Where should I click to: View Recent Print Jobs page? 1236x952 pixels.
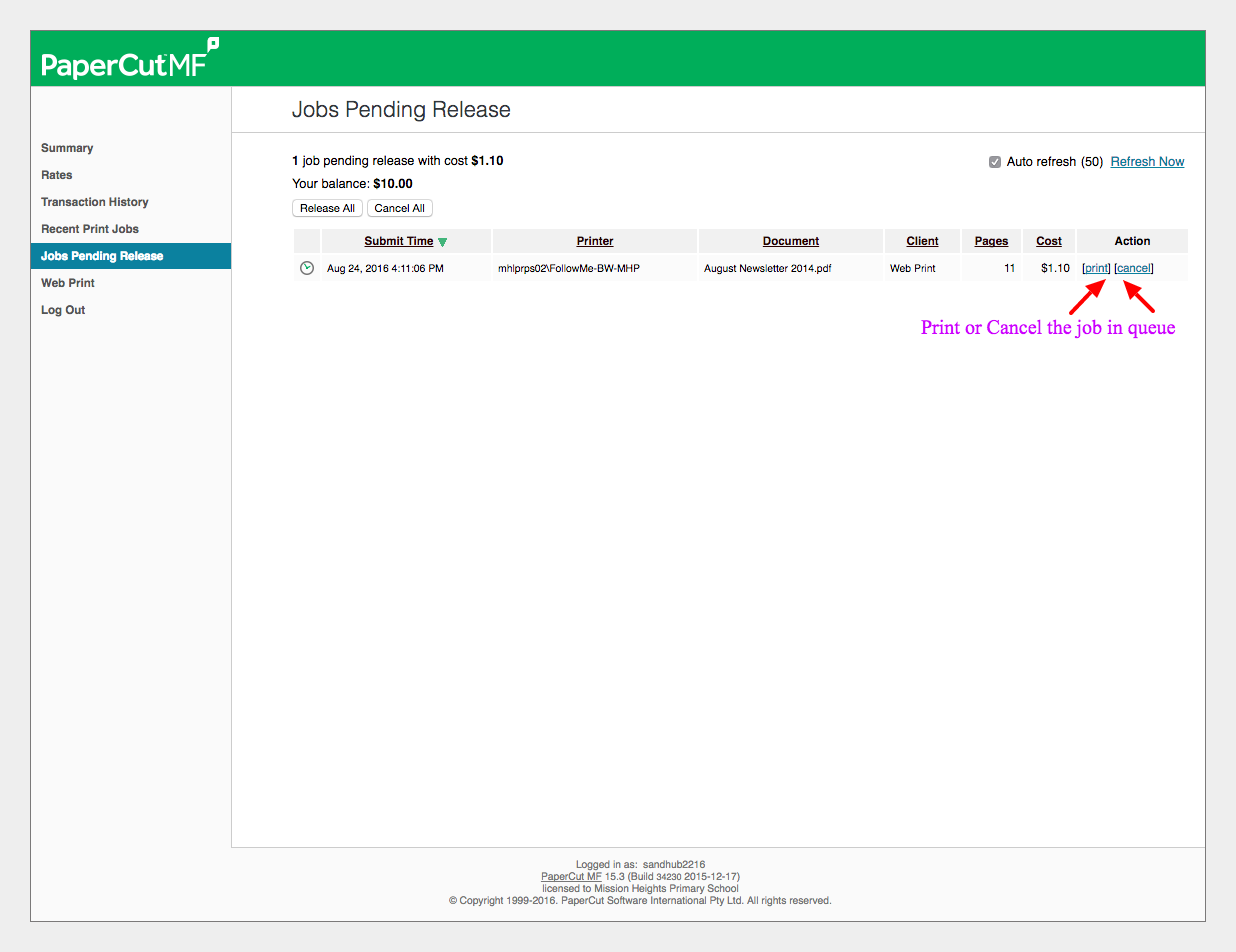[90, 229]
